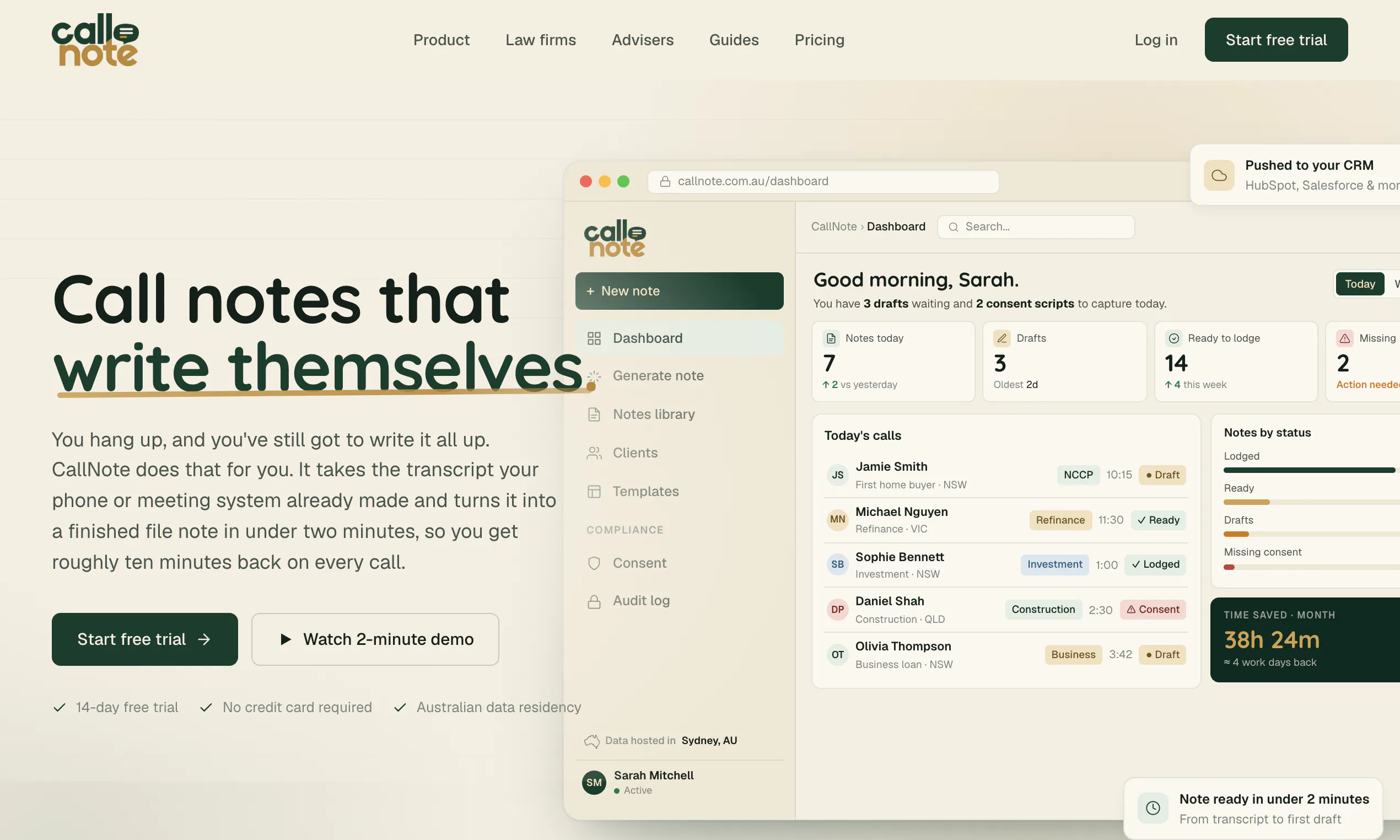1400x840 pixels.
Task: Click the Draft status badge on Jamie Smith's call
Action: pos(1162,475)
